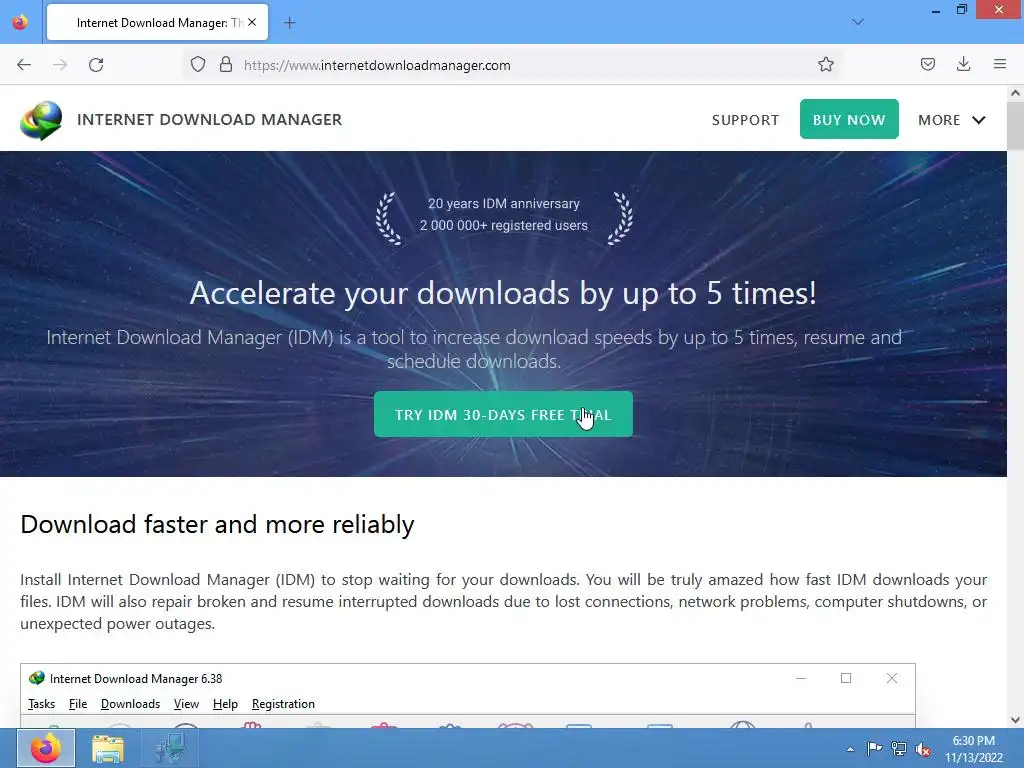Click the Help menu in IDM screenshot

225,704
